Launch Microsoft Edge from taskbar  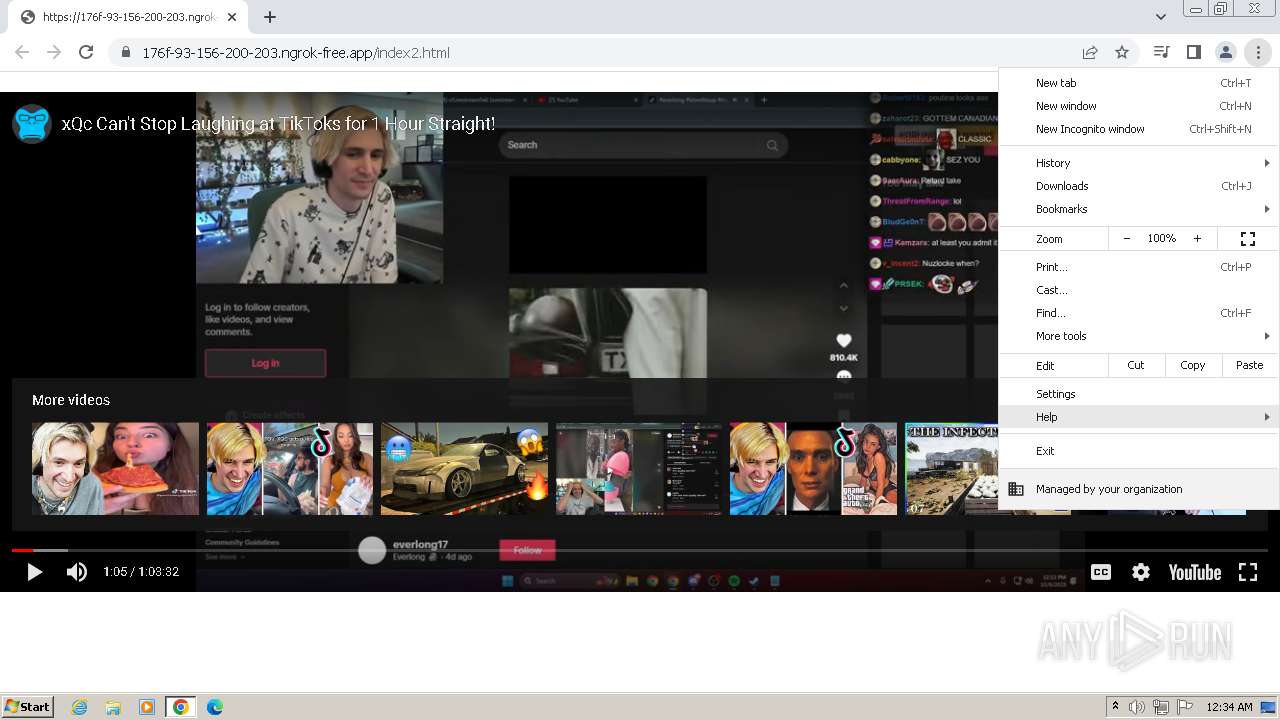tap(214, 707)
